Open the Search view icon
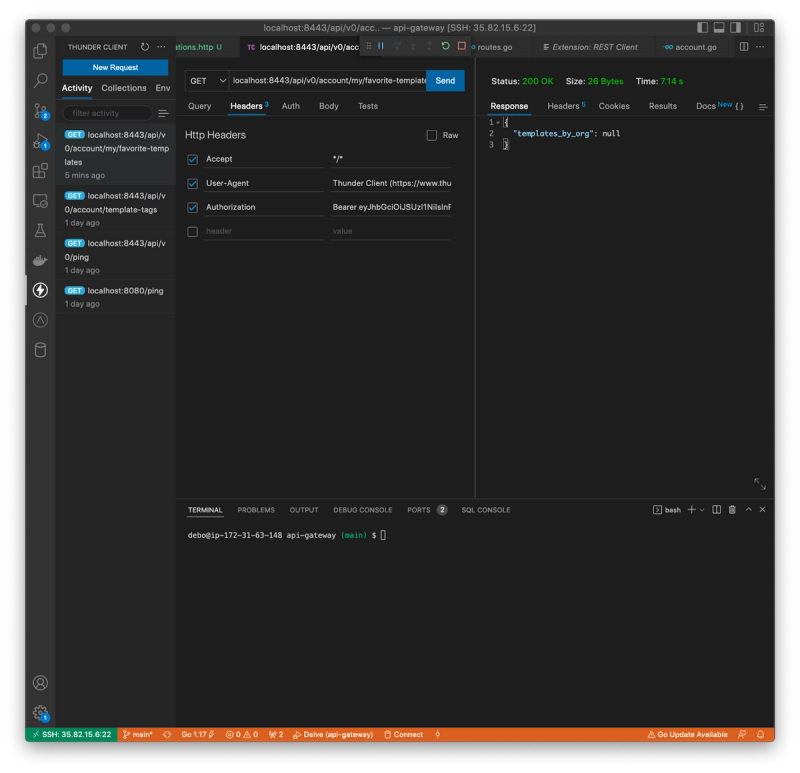Image resolution: width=800 pixels, height=773 pixels. pyautogui.click(x=40, y=80)
